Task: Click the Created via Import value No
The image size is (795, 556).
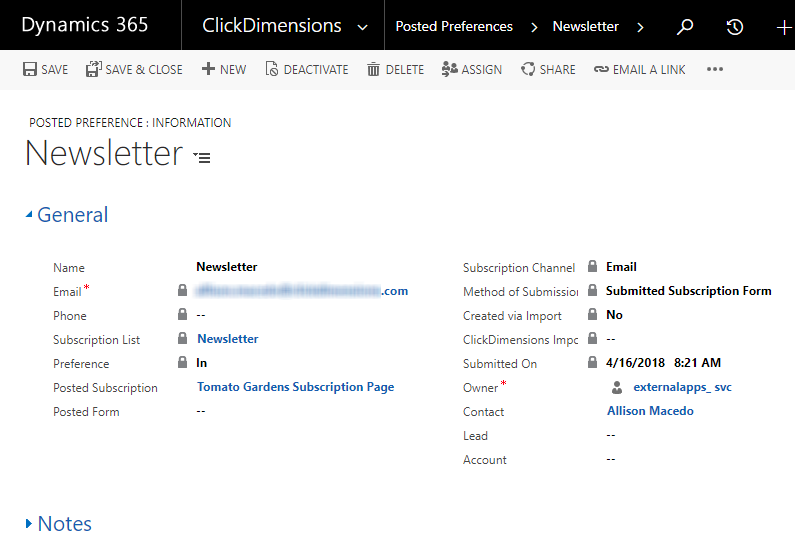Action: (614, 315)
